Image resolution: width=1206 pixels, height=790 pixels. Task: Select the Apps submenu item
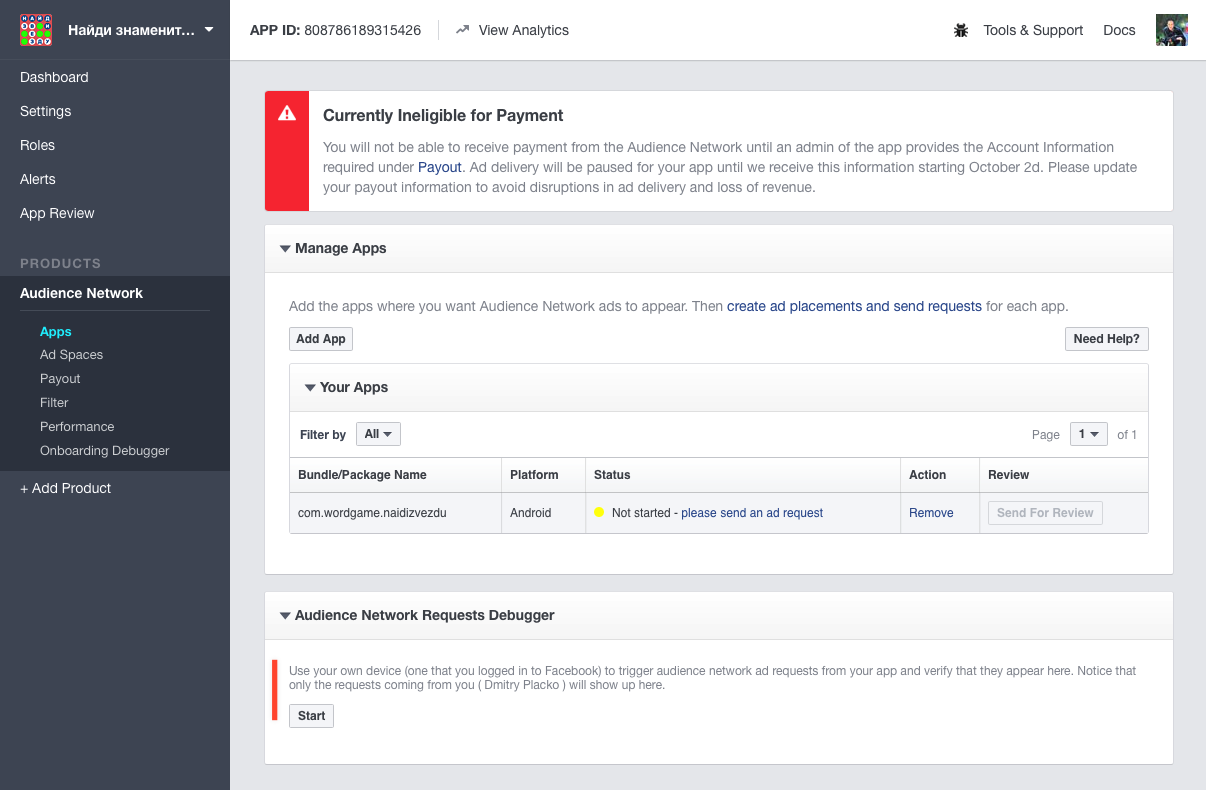point(56,331)
